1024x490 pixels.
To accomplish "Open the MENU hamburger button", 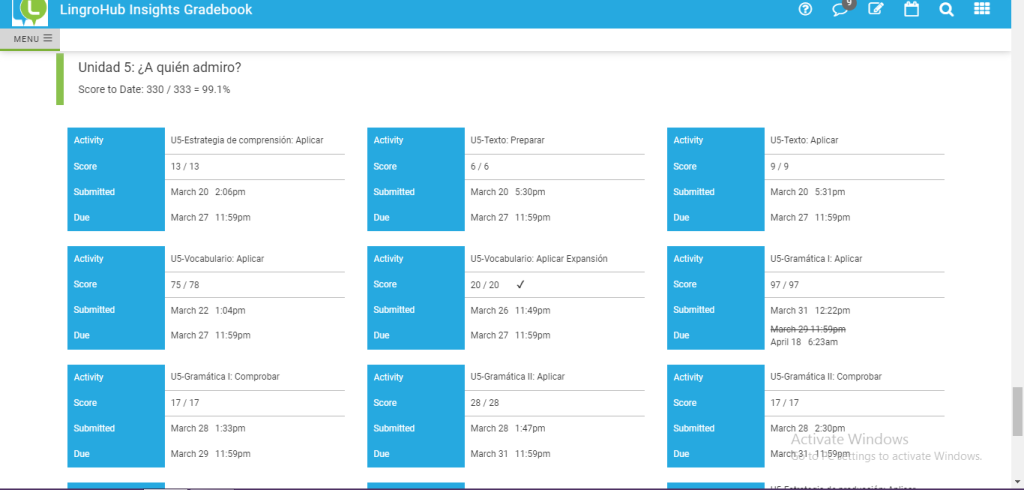I will [x=30, y=39].
